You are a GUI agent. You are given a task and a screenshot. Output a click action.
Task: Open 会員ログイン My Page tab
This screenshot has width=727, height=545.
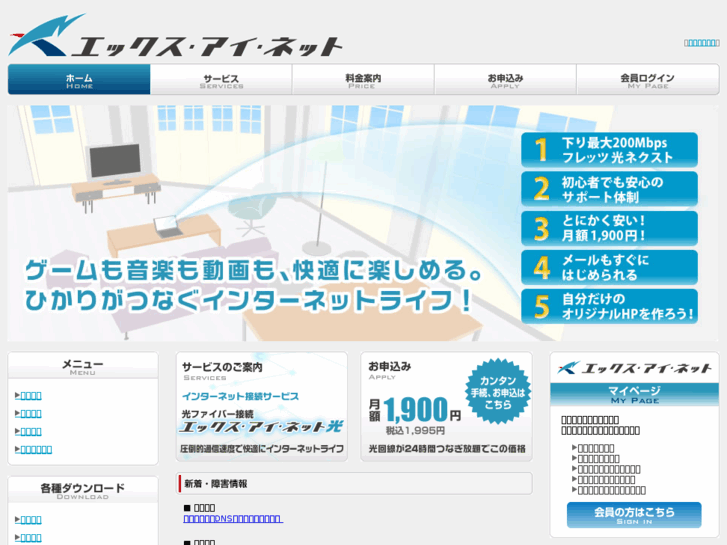(648, 80)
